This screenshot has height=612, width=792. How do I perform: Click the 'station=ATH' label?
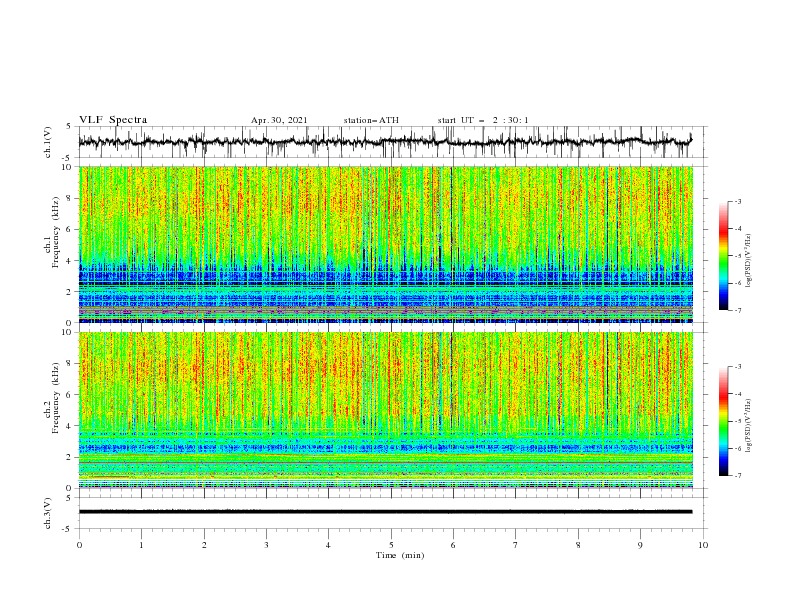point(371,120)
